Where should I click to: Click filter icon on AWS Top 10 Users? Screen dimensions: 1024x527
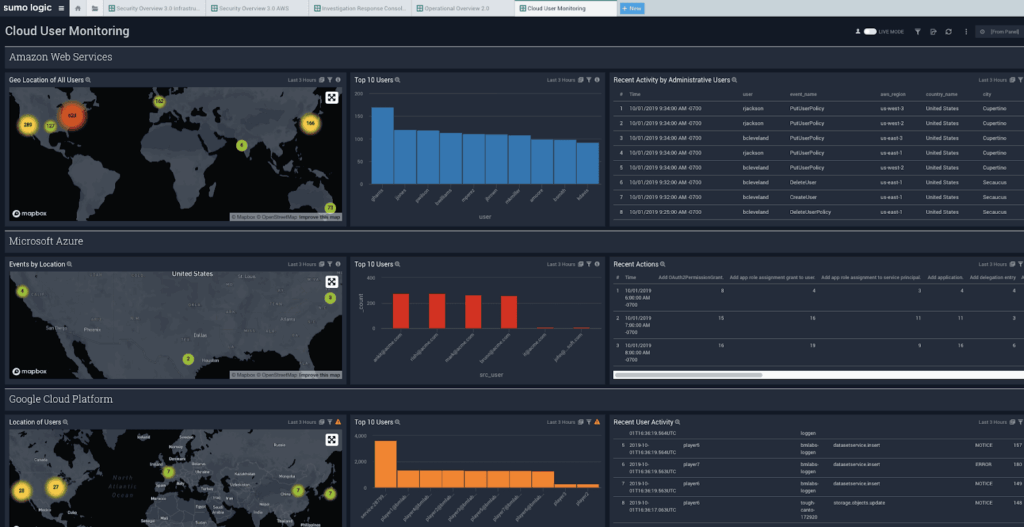(x=588, y=80)
